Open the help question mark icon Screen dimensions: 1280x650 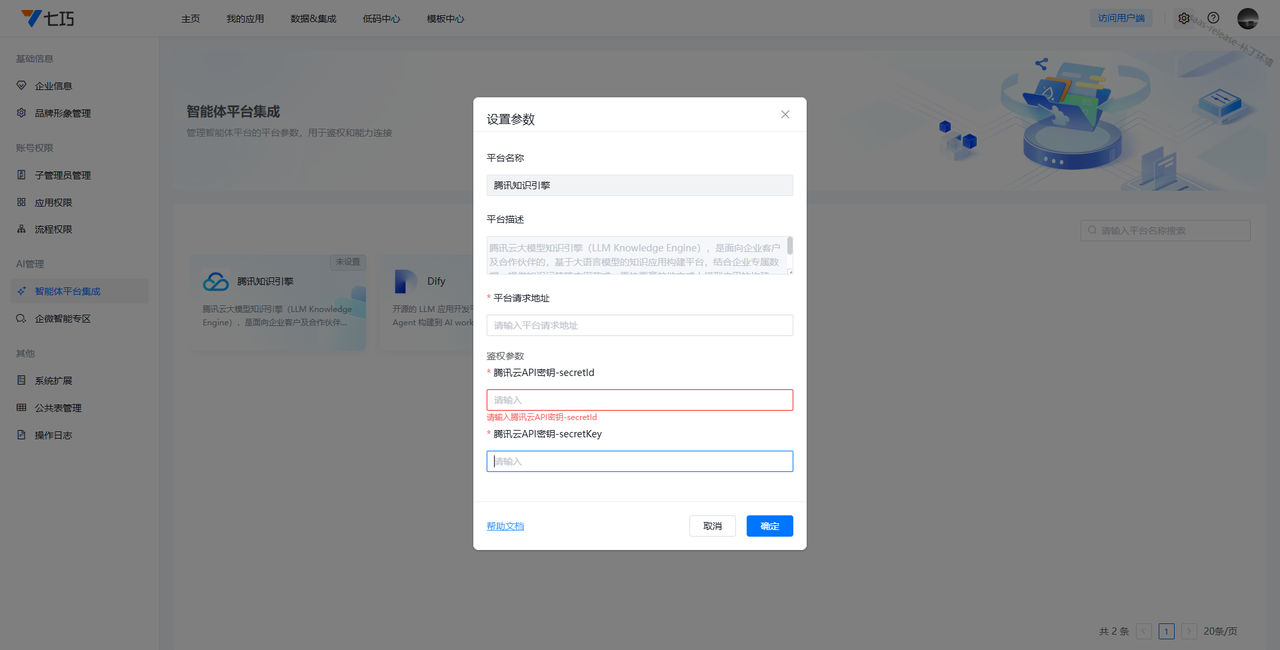click(1213, 18)
